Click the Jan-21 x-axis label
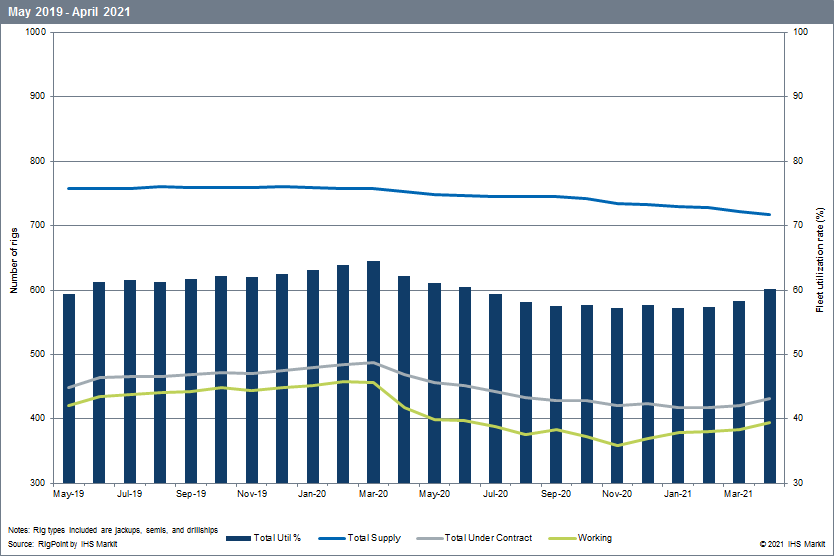This screenshot has width=834, height=556. (x=678, y=494)
